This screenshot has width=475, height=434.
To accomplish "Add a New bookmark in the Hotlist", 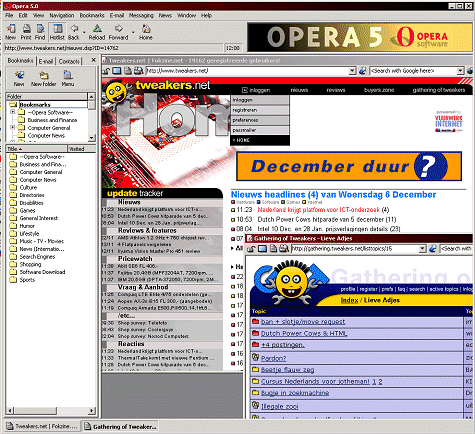I will pos(19,79).
